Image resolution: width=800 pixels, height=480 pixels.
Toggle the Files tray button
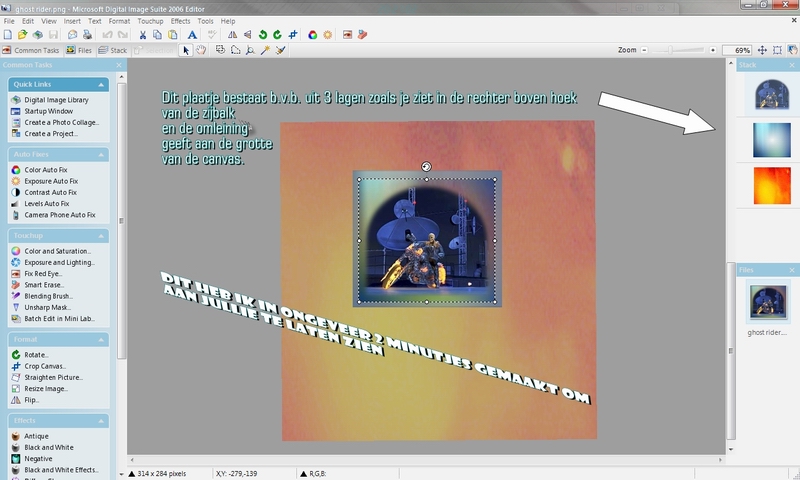pyautogui.click(x=80, y=50)
